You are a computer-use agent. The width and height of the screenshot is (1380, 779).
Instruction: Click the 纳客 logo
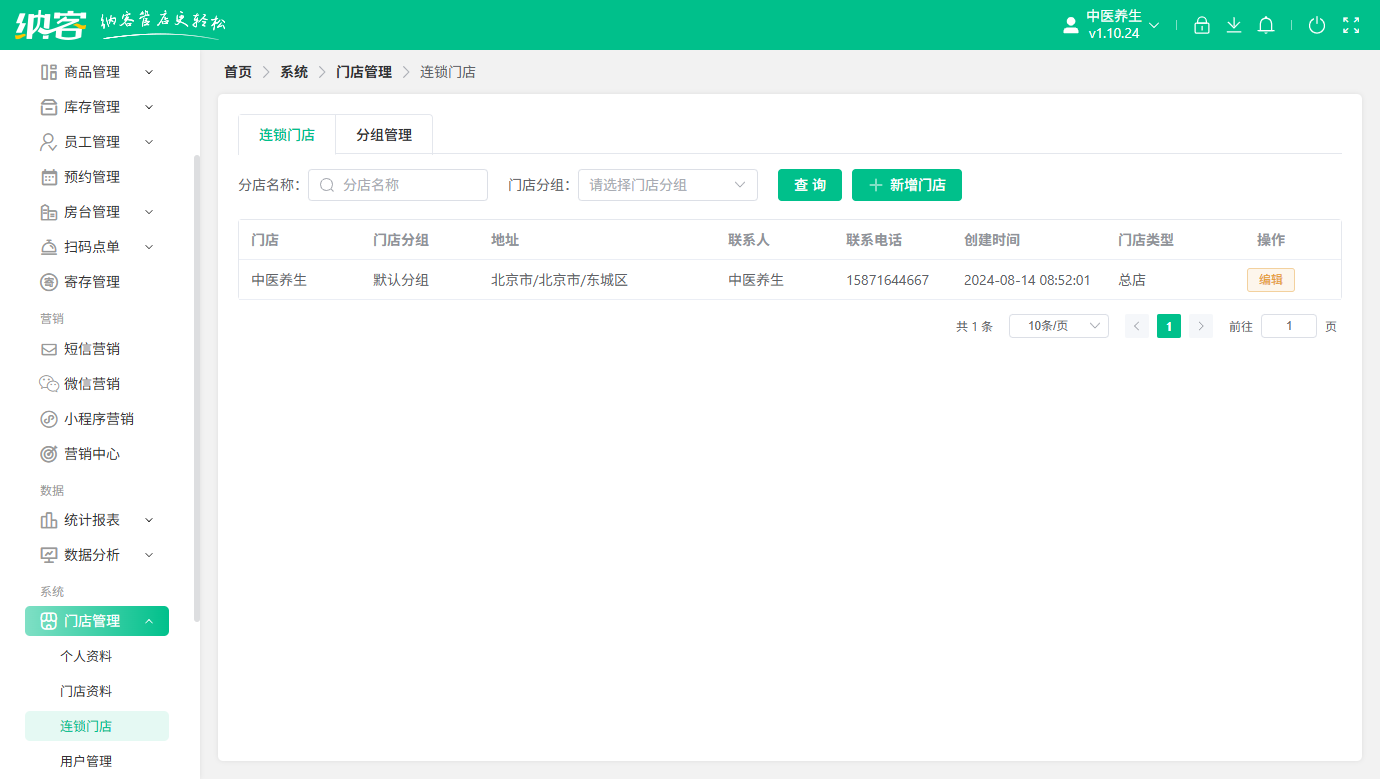(51, 25)
